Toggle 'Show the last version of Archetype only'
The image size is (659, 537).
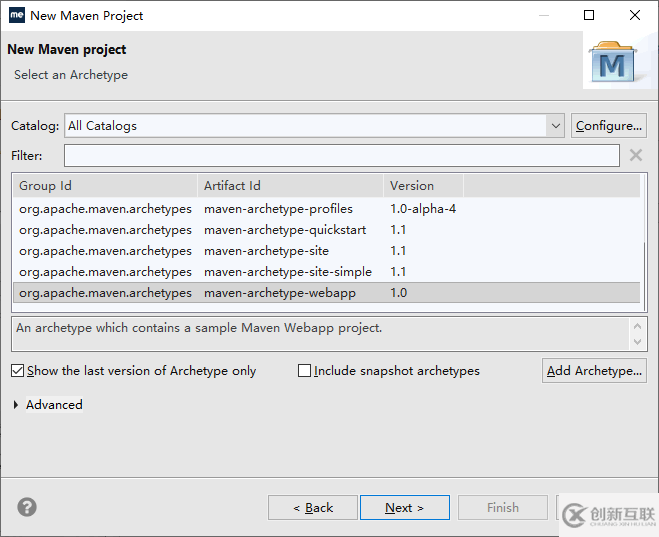18,371
